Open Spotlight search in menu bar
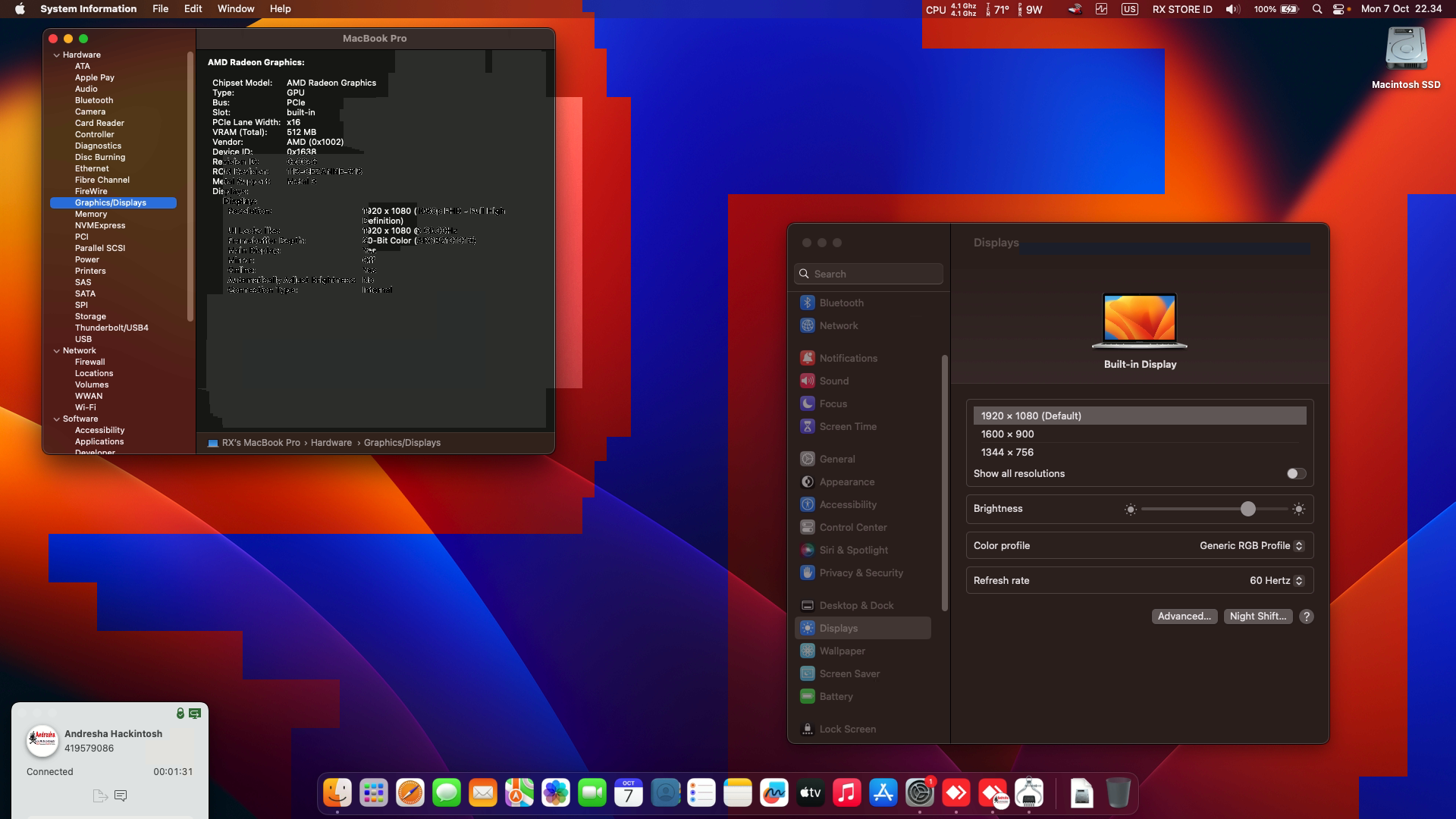 (x=1317, y=9)
